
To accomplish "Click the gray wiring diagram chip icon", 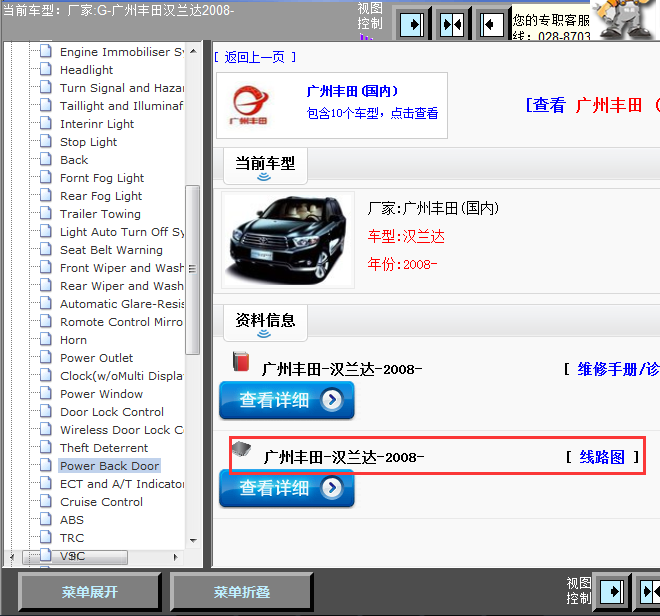I will [x=242, y=450].
